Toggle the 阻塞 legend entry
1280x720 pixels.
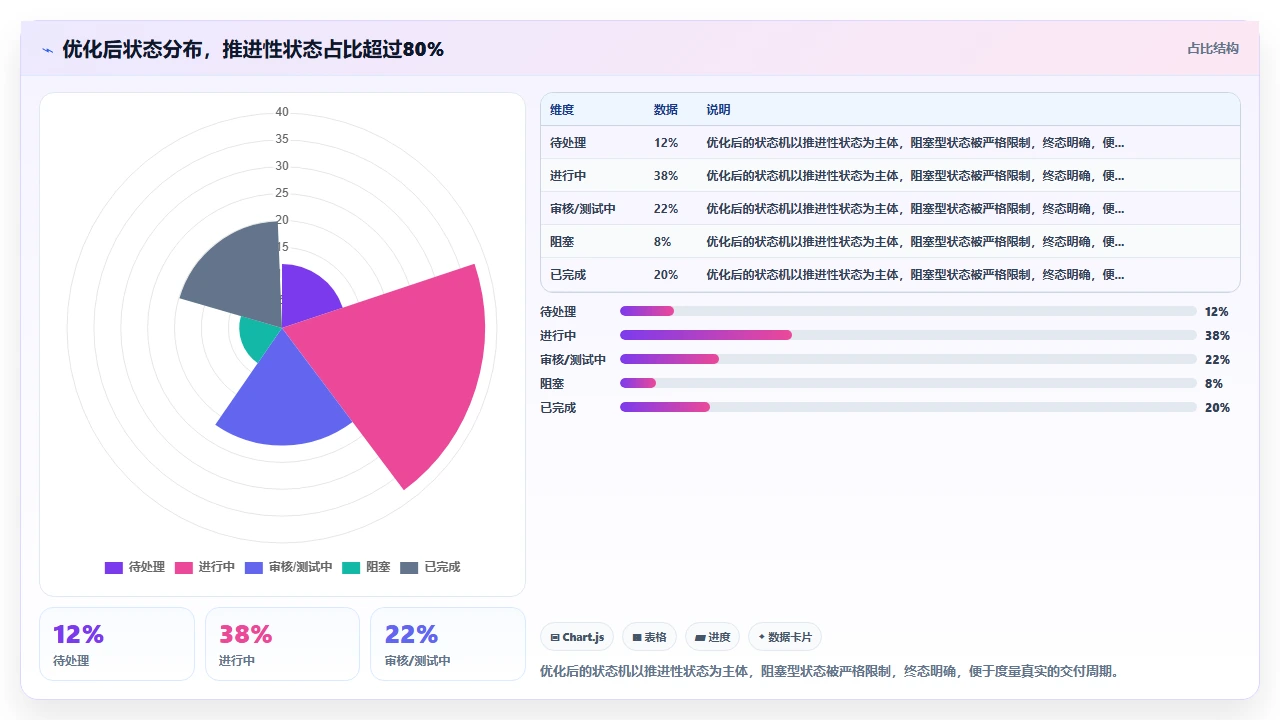click(366, 567)
